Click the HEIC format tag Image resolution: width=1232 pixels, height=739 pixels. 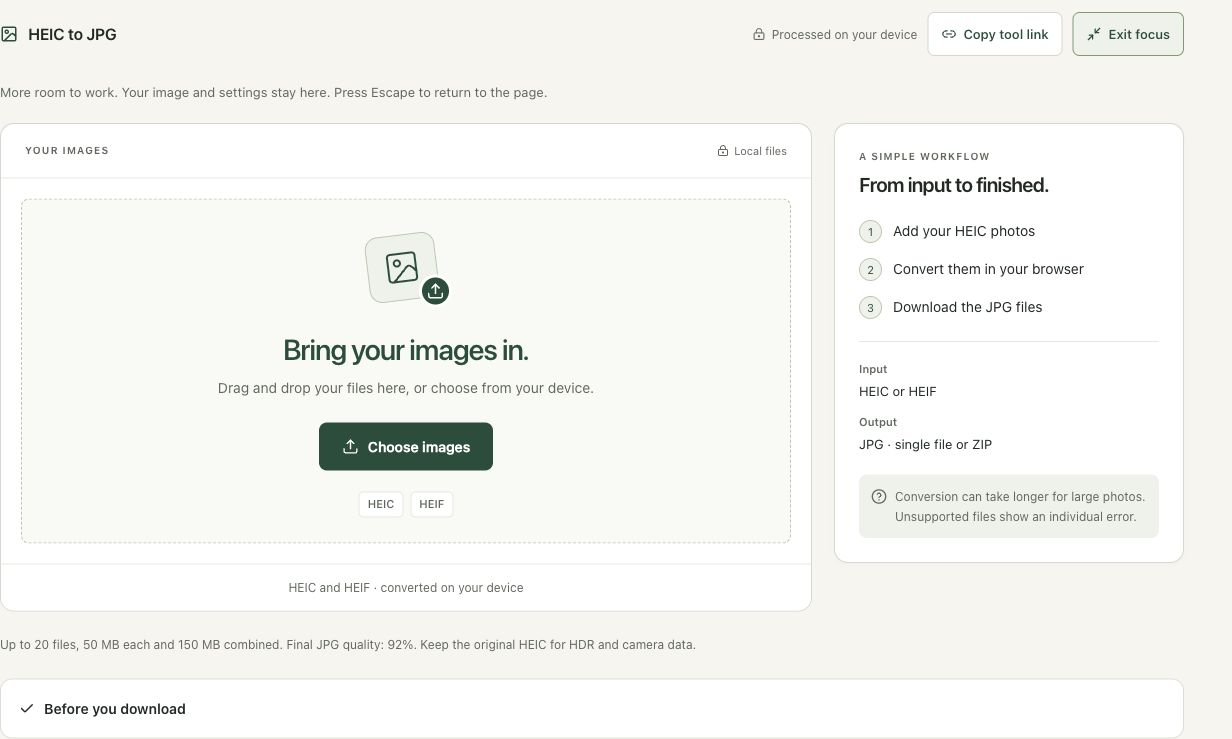[381, 504]
